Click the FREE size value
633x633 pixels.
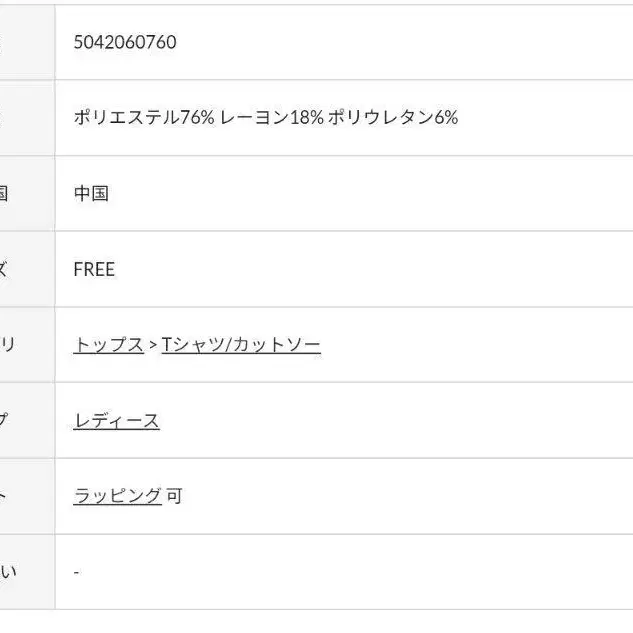94,269
